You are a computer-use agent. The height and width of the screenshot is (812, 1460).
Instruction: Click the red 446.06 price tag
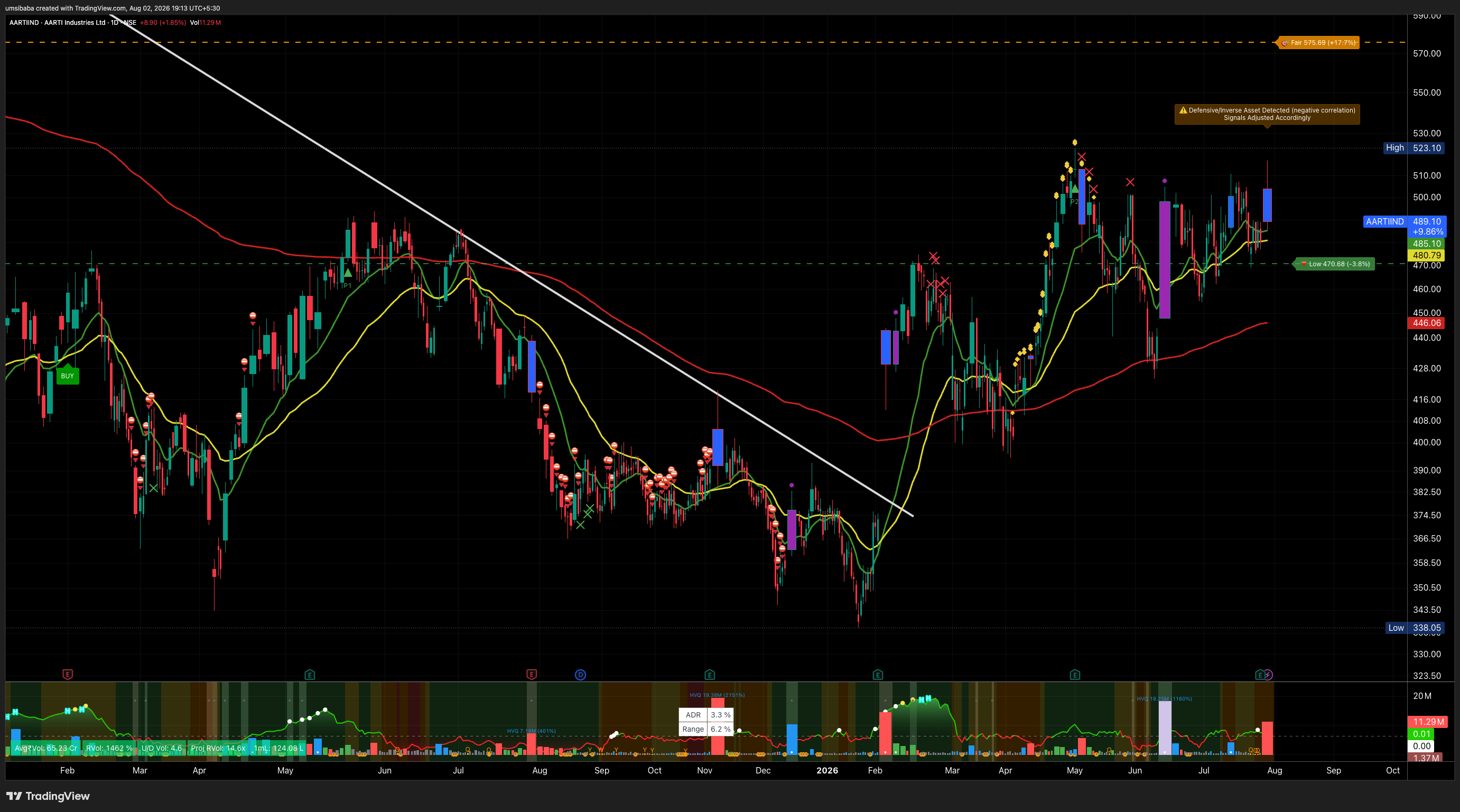coord(1427,323)
